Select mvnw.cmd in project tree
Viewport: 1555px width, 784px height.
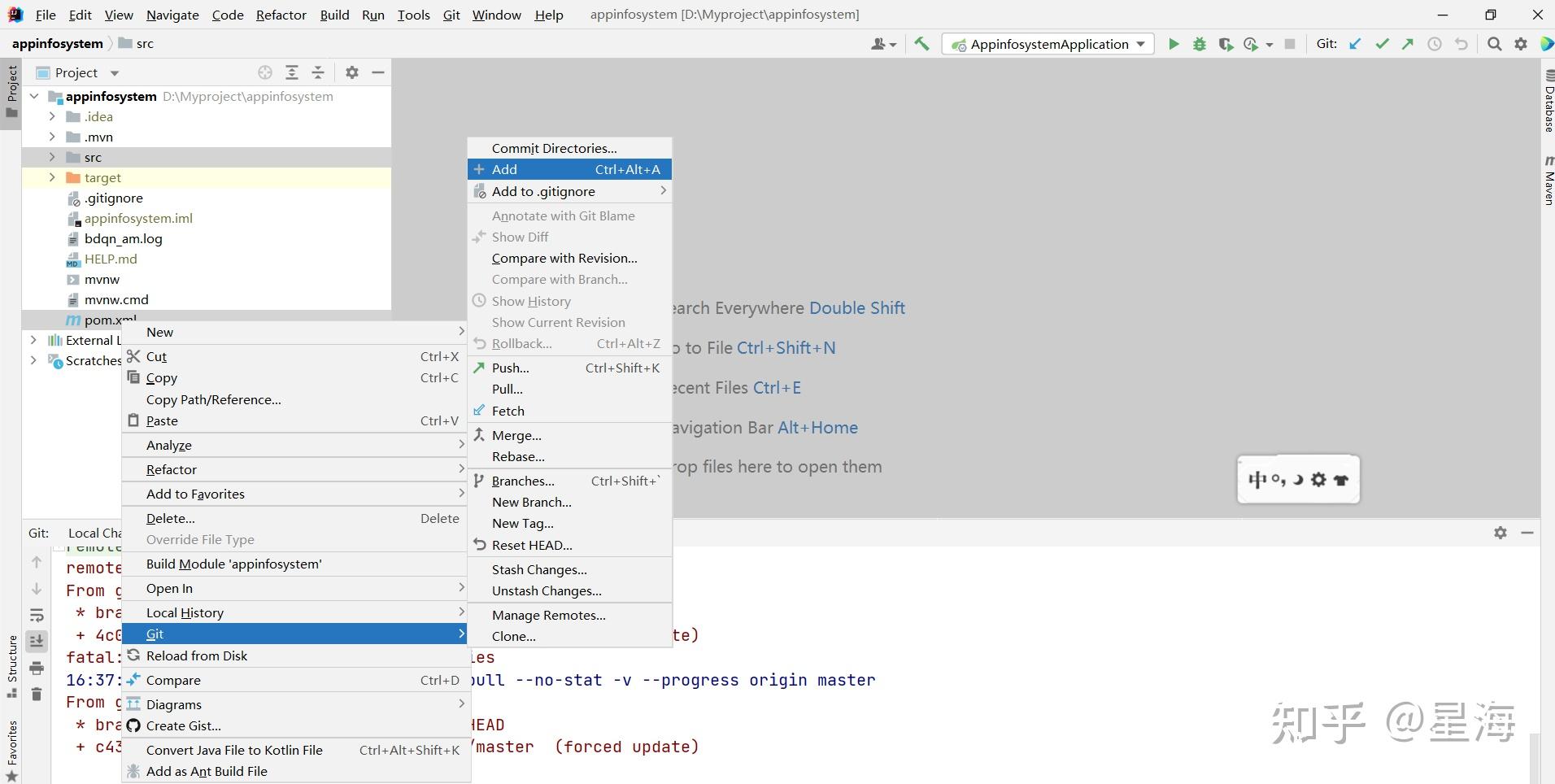[x=115, y=299]
